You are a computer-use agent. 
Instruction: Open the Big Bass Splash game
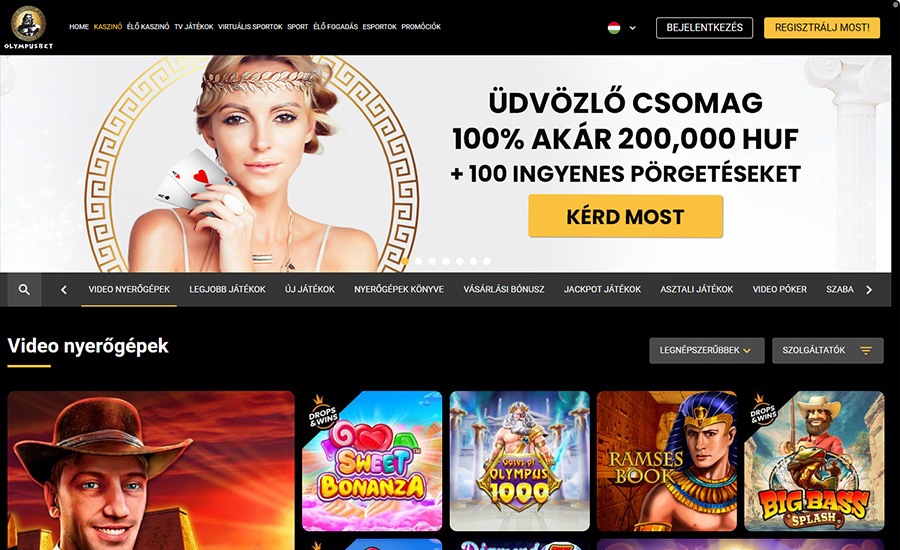[x=814, y=461]
